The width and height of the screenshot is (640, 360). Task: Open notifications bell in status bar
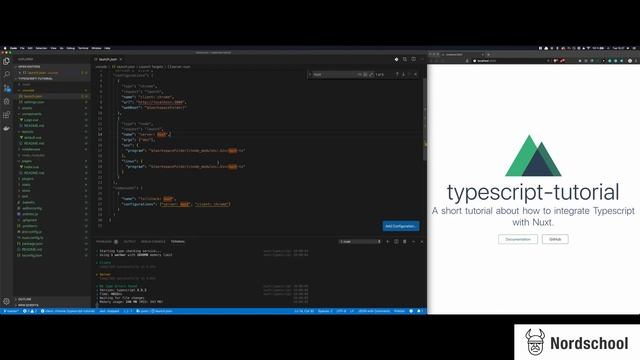[419, 311]
